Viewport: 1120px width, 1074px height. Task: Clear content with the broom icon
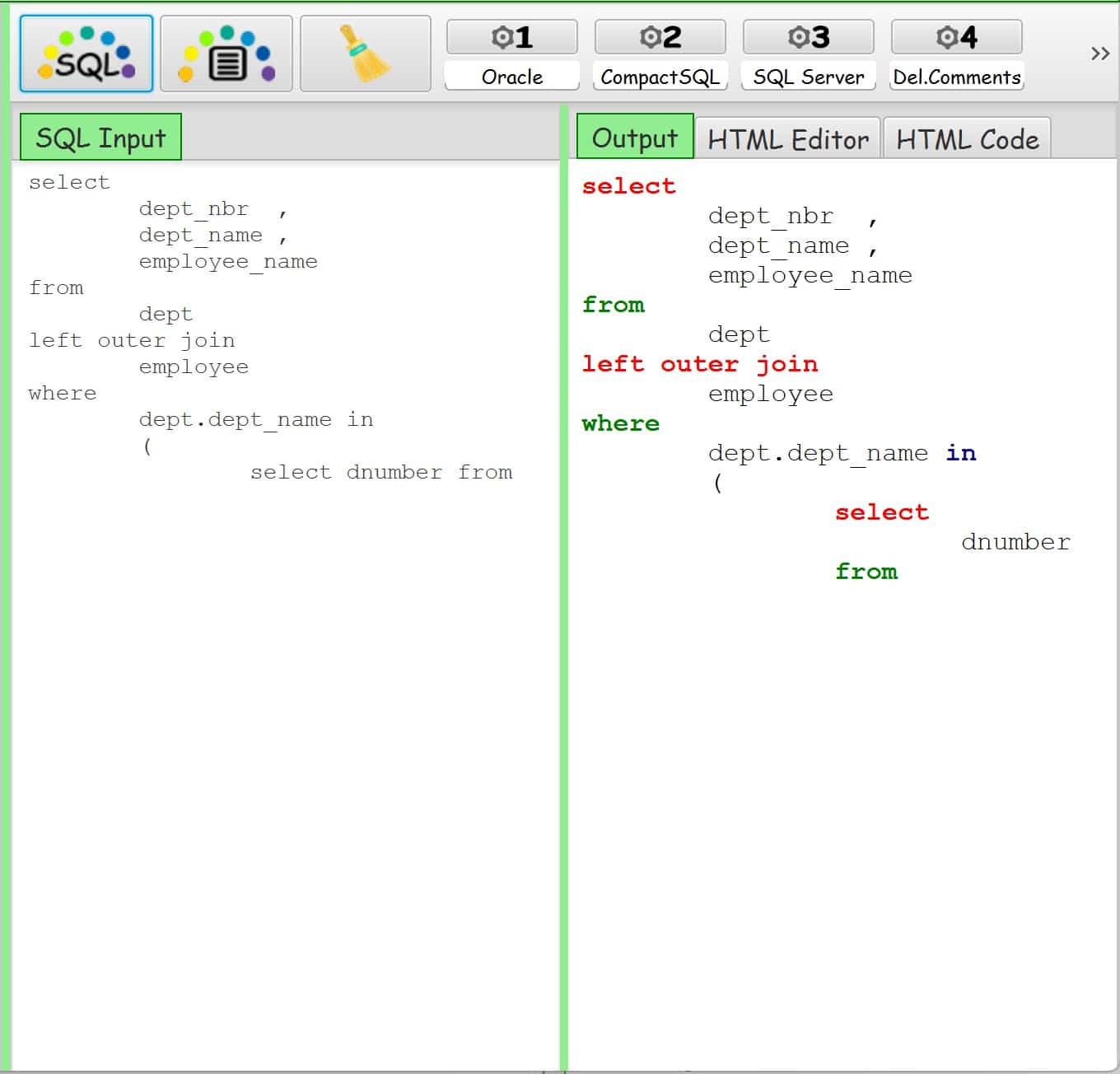(366, 54)
